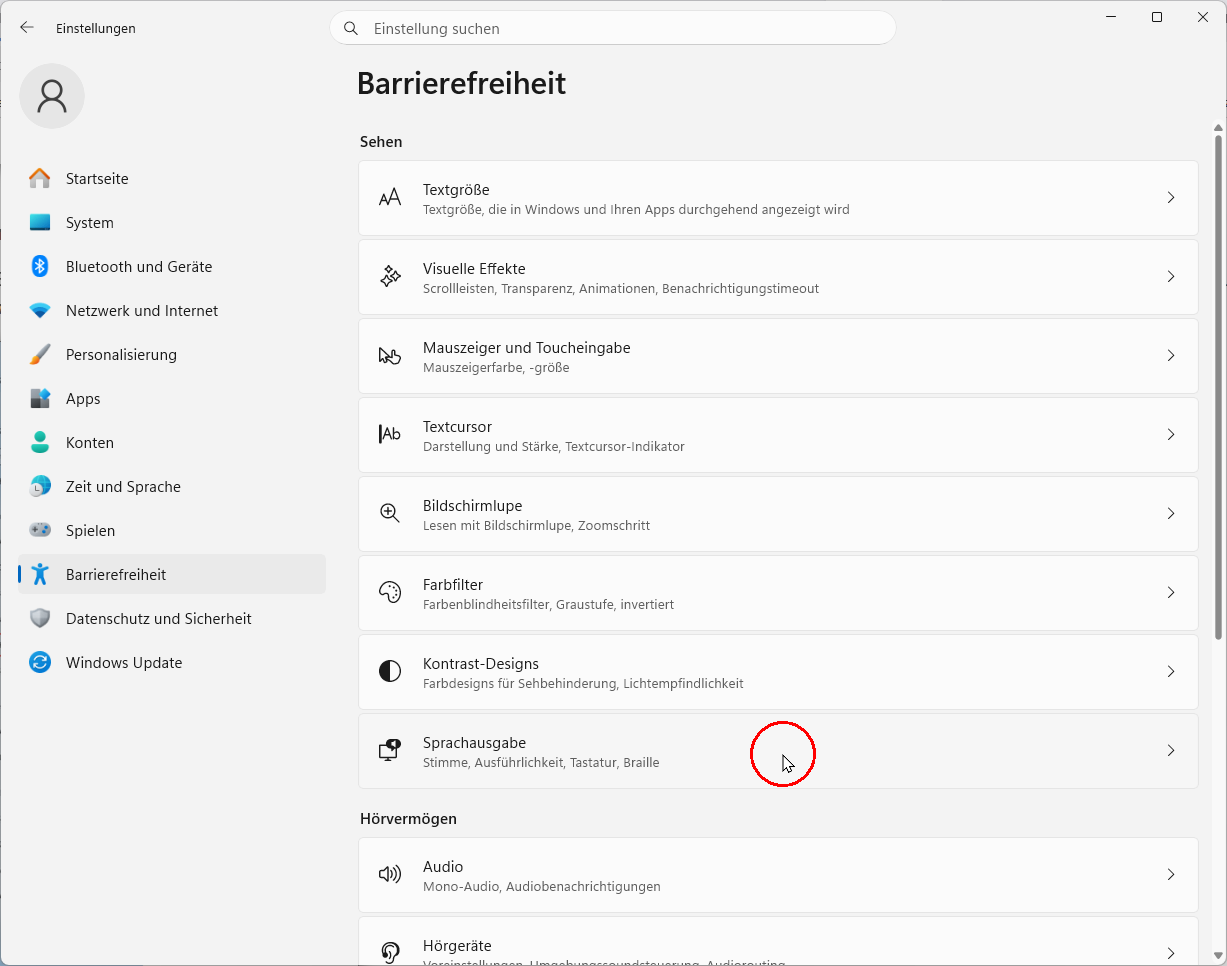Click 'Einstellungen' window title text
This screenshot has width=1227, height=966.
coord(96,29)
